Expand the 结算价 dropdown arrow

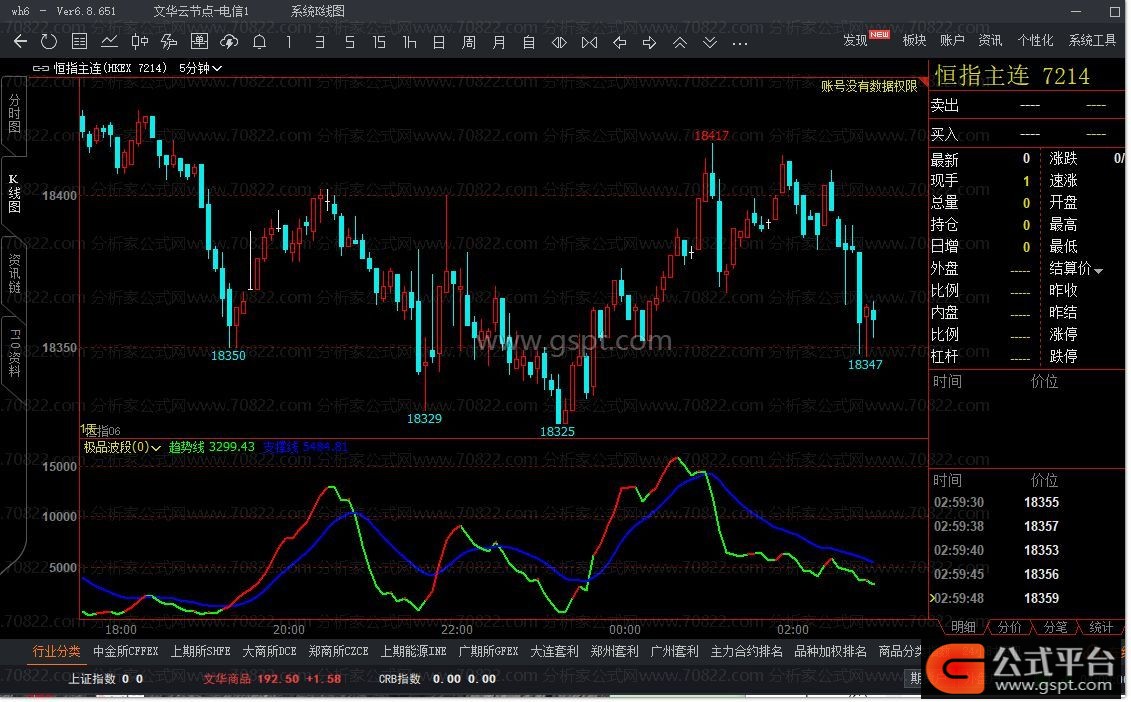[1099, 271]
